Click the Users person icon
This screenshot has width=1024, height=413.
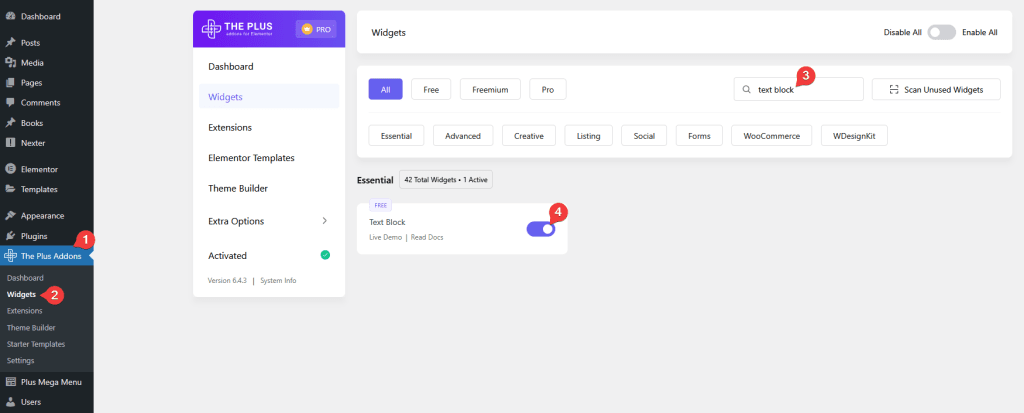point(10,402)
